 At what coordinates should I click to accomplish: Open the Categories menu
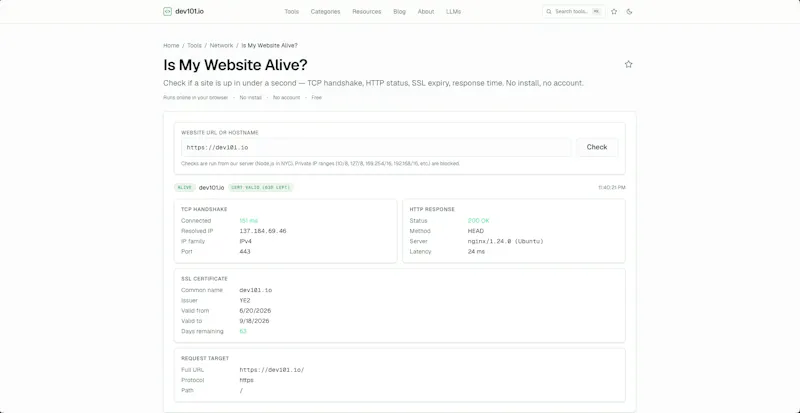326,11
